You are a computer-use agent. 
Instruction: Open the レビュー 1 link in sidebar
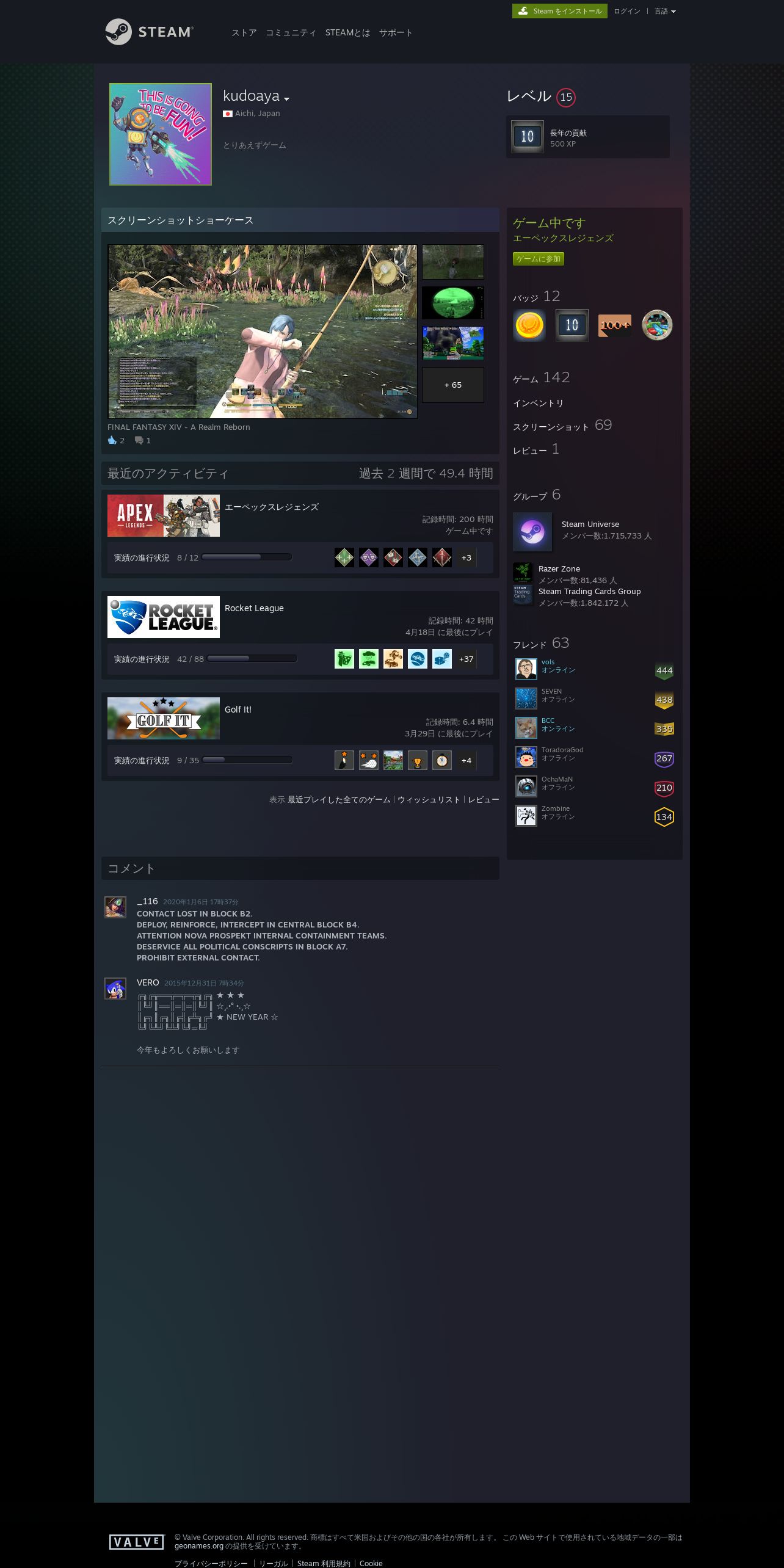click(536, 449)
